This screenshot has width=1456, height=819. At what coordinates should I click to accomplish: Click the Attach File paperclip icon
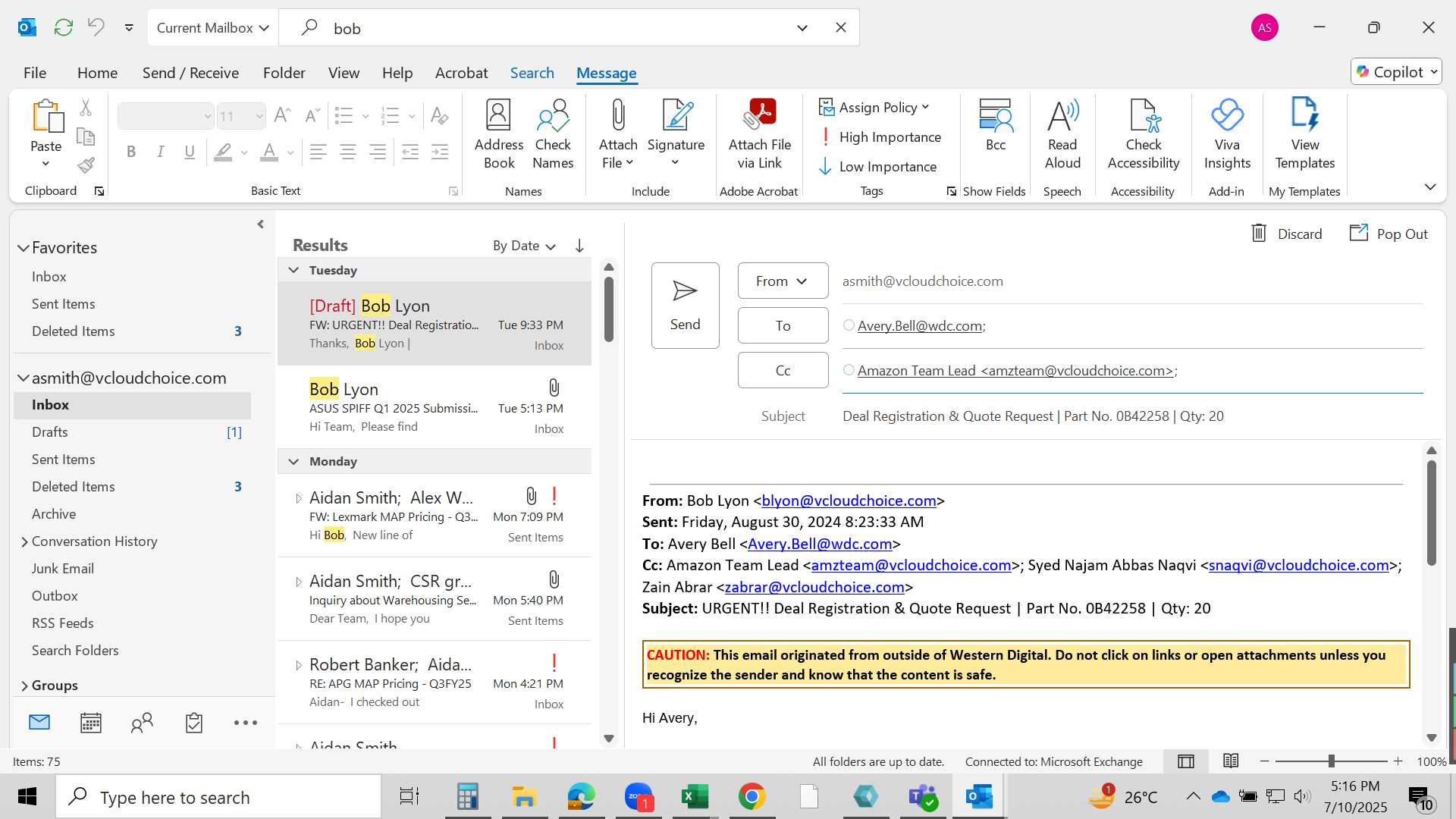coord(618,116)
